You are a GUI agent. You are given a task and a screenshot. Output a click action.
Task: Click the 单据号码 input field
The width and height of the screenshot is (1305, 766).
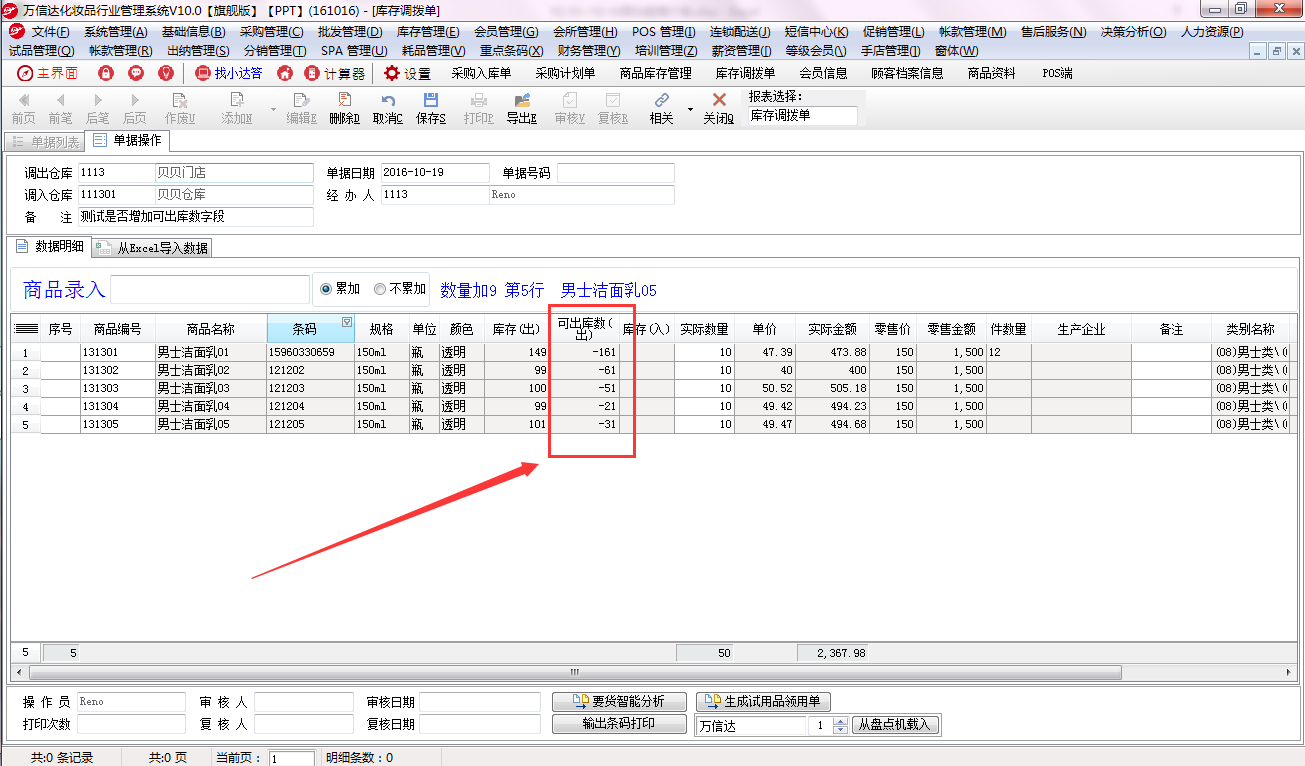(x=615, y=173)
